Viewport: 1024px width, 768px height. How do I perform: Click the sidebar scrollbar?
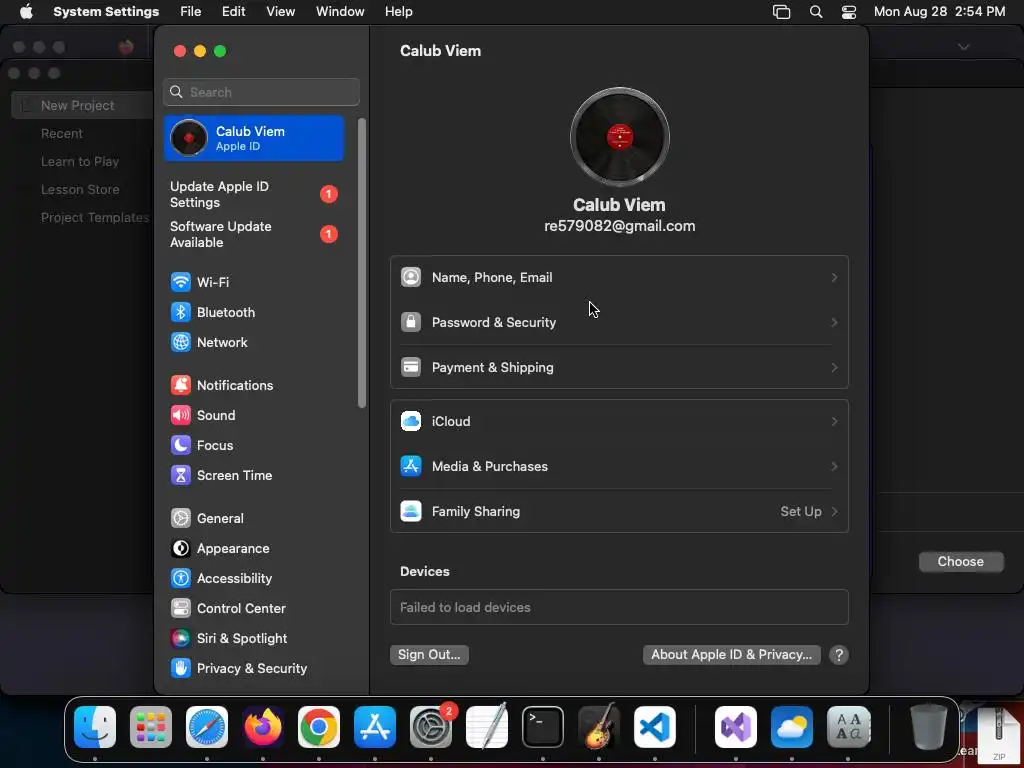[362, 263]
